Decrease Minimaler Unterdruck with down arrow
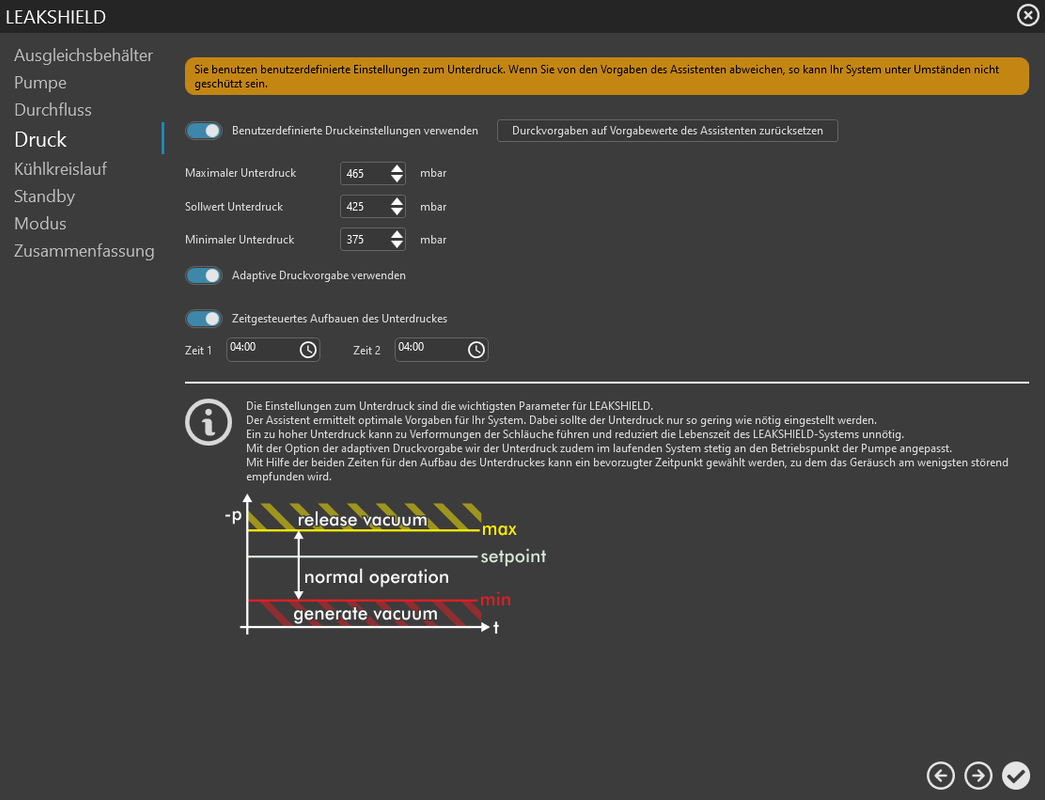Screen dimensions: 1045x800 [x=397, y=244]
